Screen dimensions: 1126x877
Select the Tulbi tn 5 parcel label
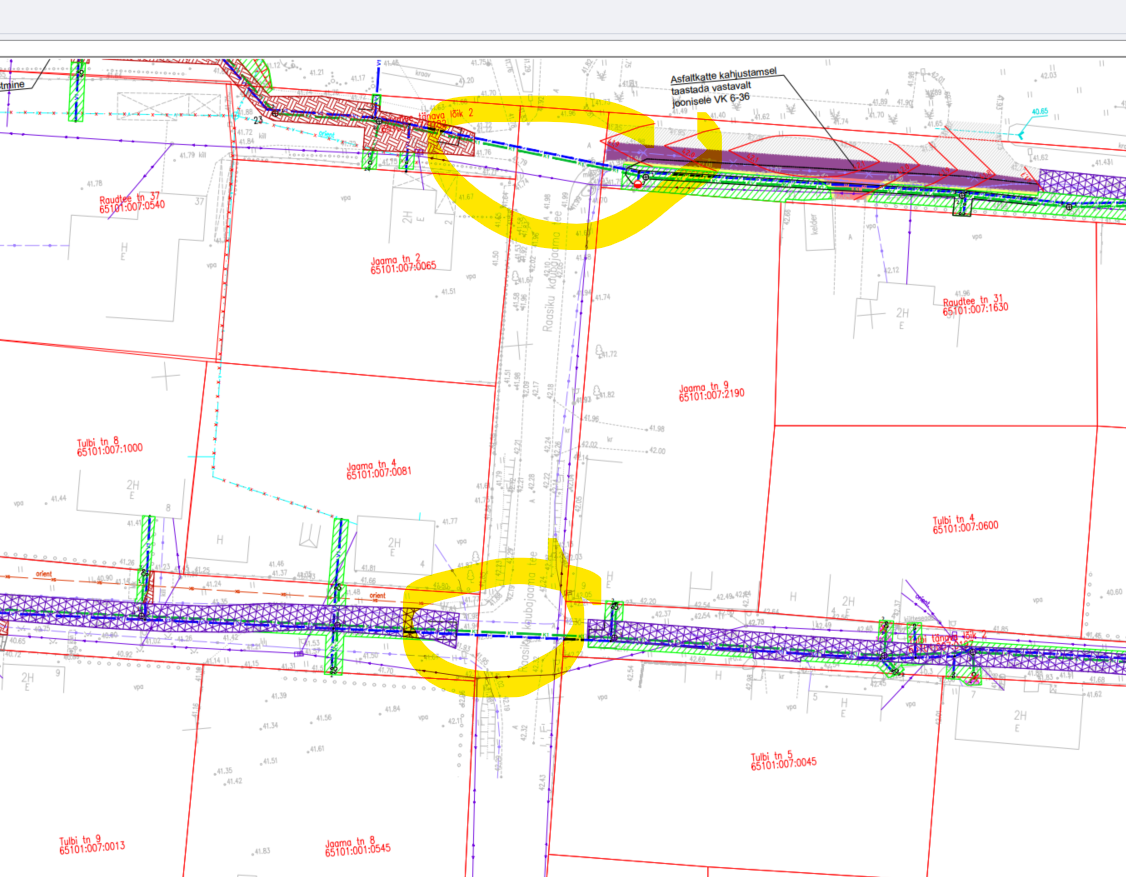784,759
